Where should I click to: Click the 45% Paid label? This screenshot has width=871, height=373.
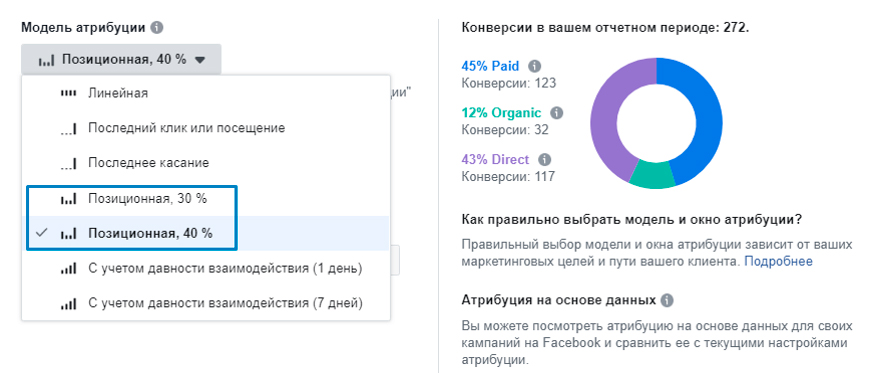(490, 67)
